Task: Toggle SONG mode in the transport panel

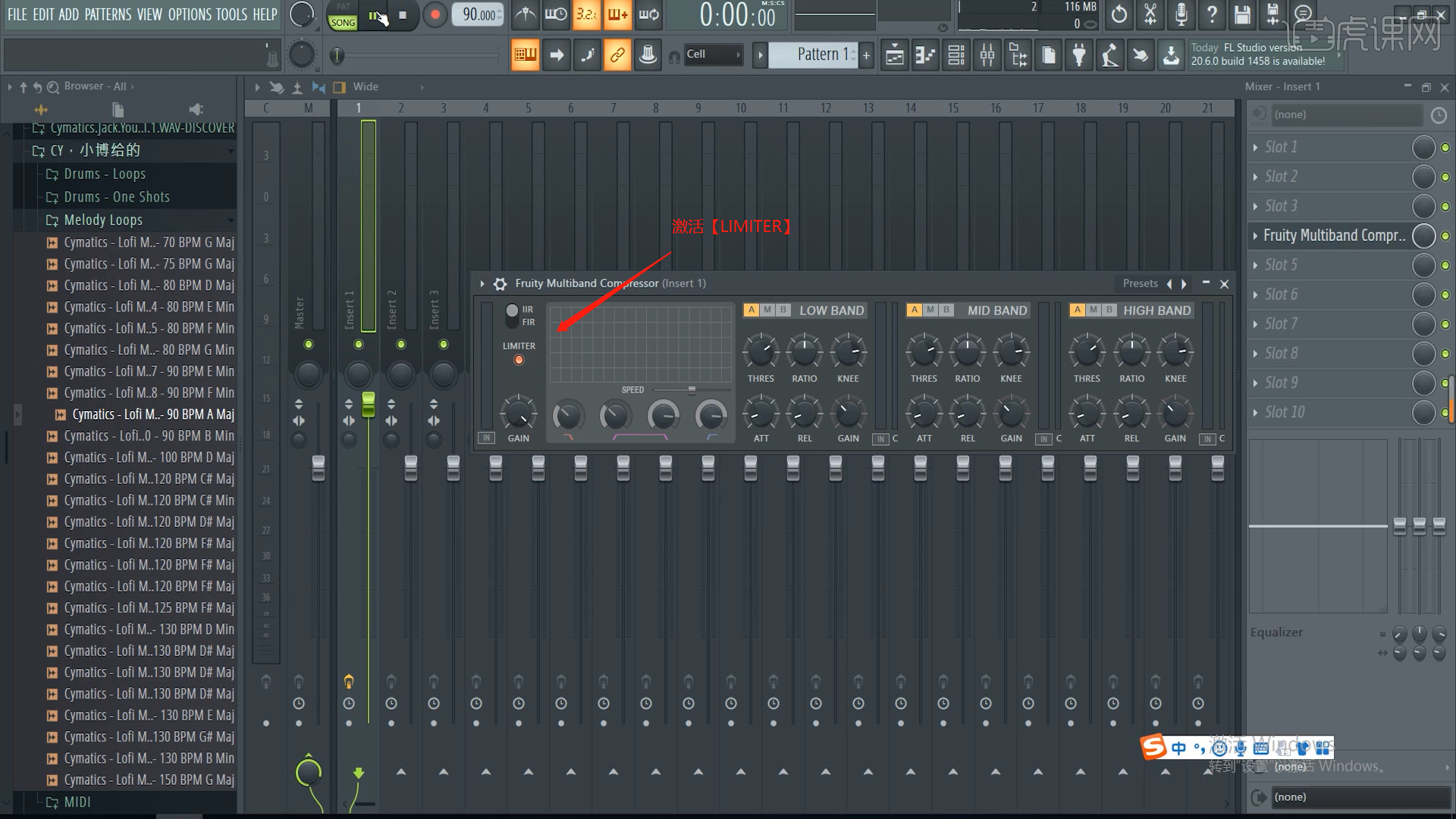Action: [343, 23]
